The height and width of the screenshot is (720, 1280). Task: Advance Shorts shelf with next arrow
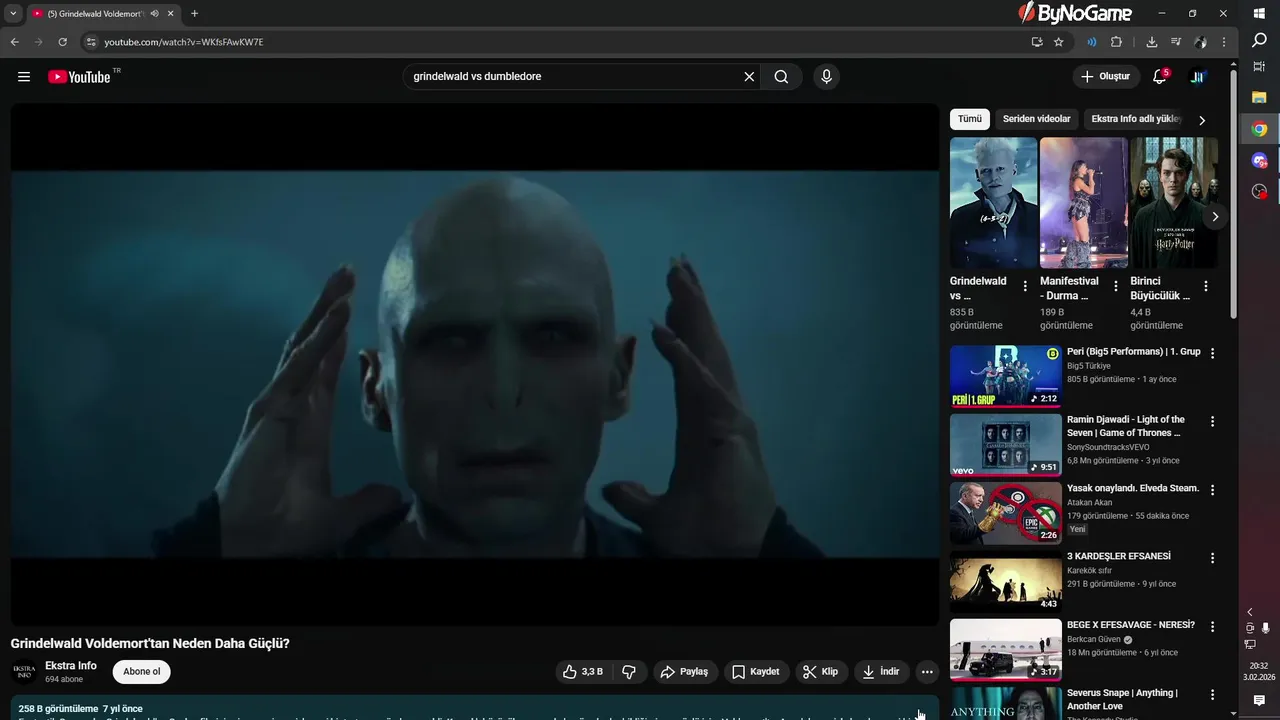pos(1215,217)
